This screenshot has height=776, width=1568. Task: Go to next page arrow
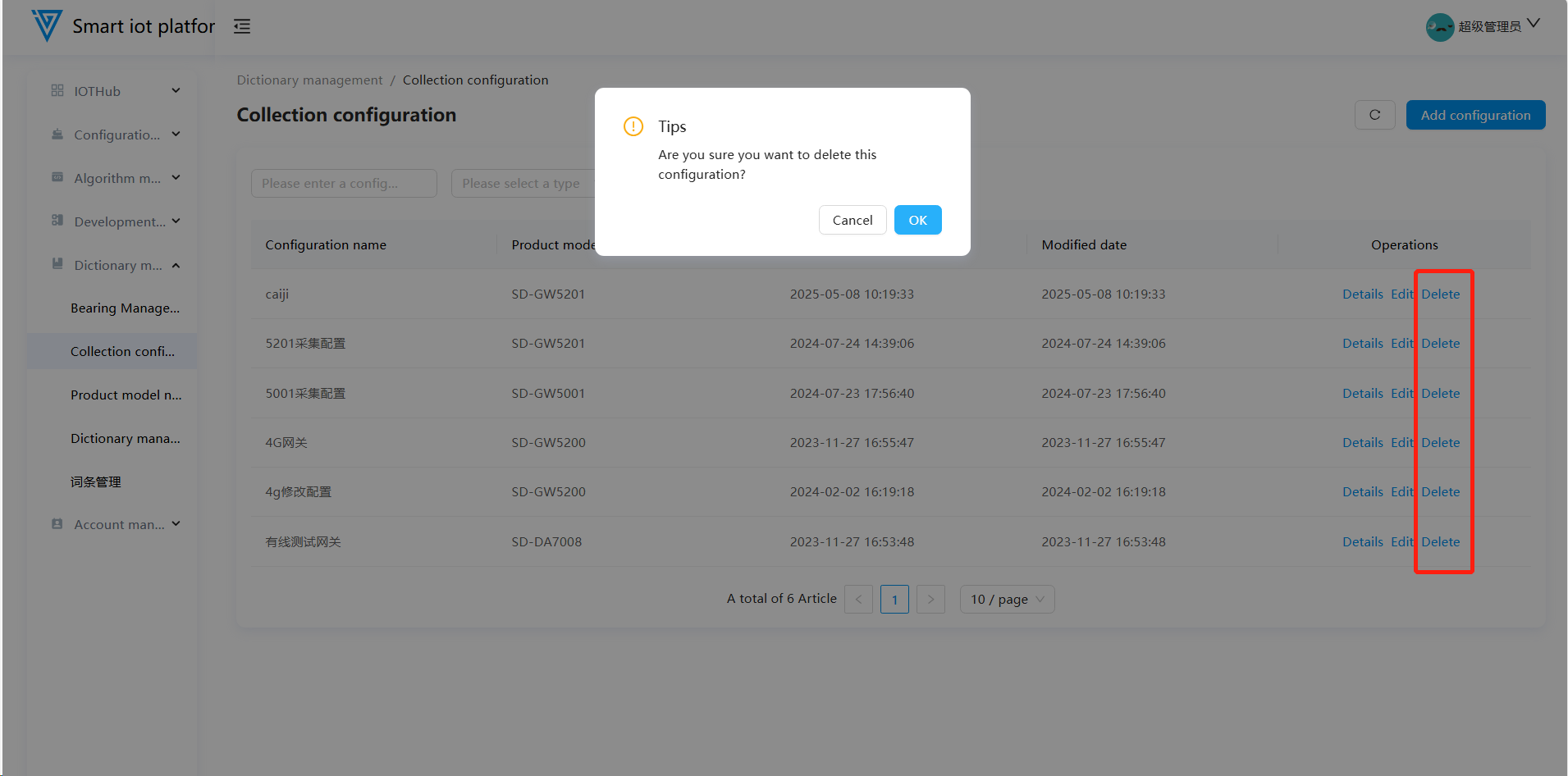pos(930,599)
